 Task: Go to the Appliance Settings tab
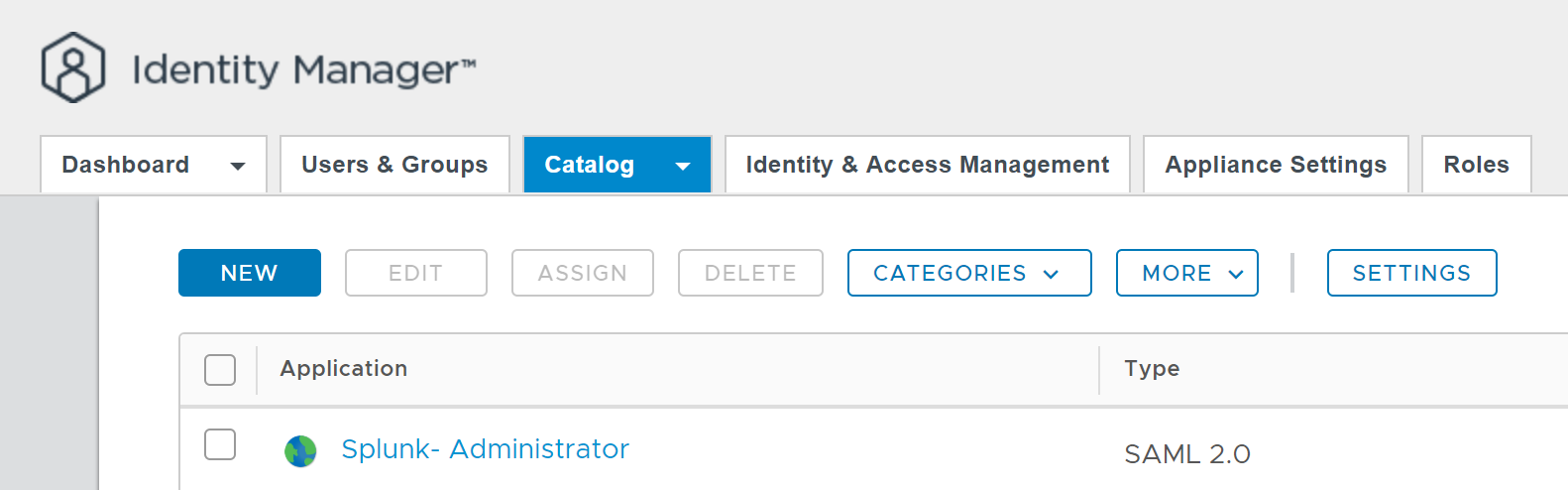pyautogui.click(x=1276, y=165)
